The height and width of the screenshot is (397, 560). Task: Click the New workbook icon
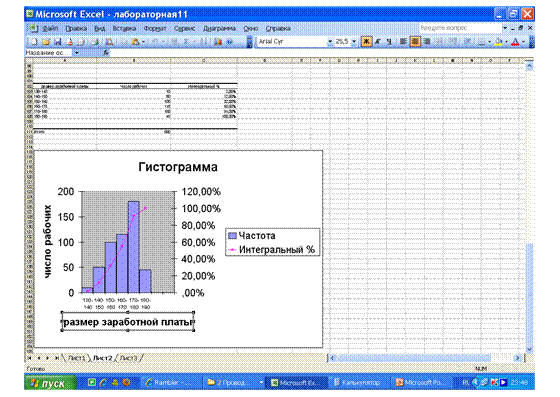tap(34, 42)
